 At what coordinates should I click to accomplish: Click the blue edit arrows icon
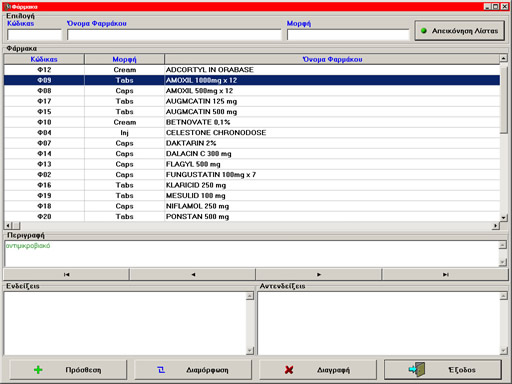[x=161, y=370]
